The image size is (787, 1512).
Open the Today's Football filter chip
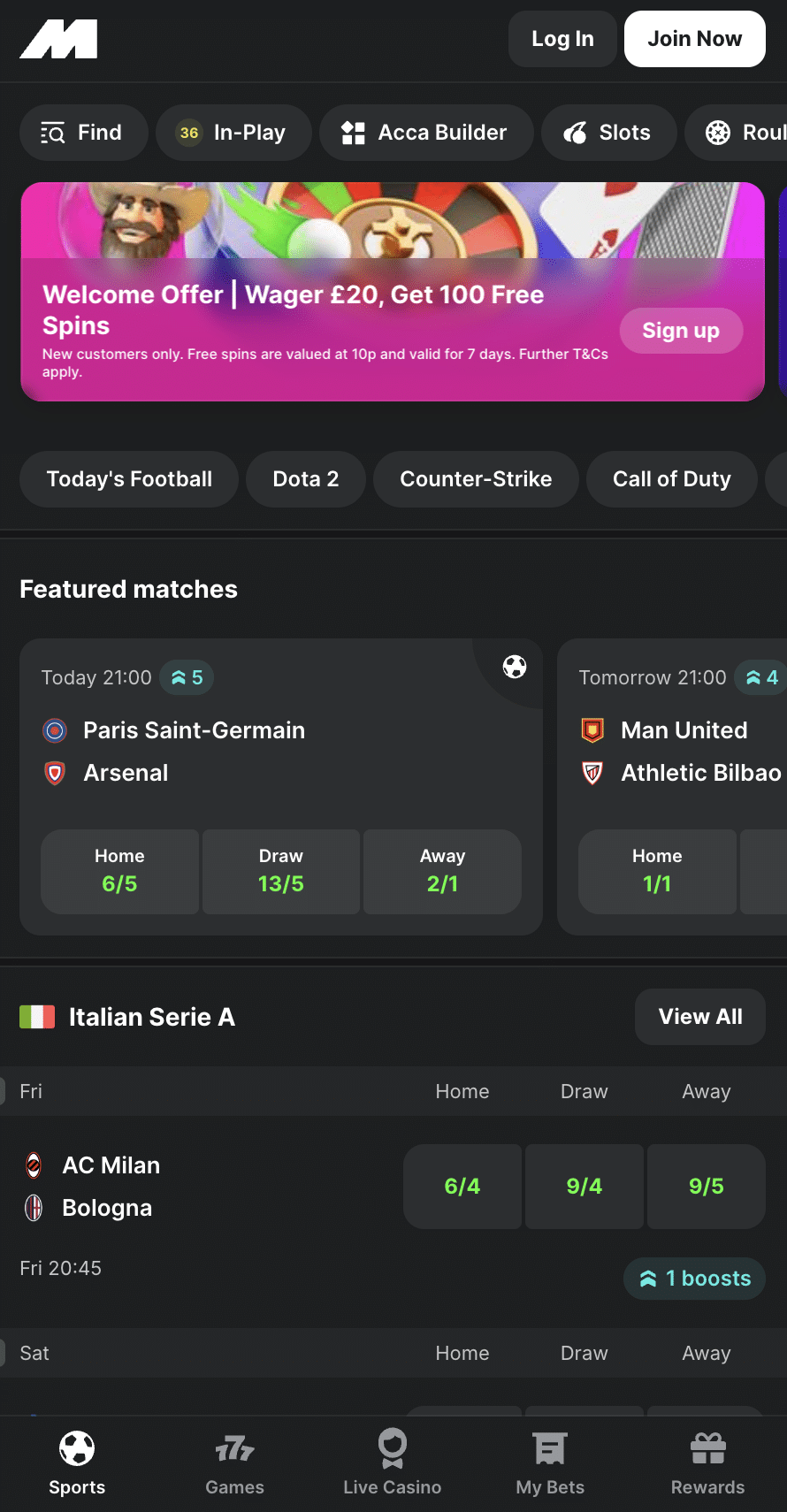[x=128, y=478]
